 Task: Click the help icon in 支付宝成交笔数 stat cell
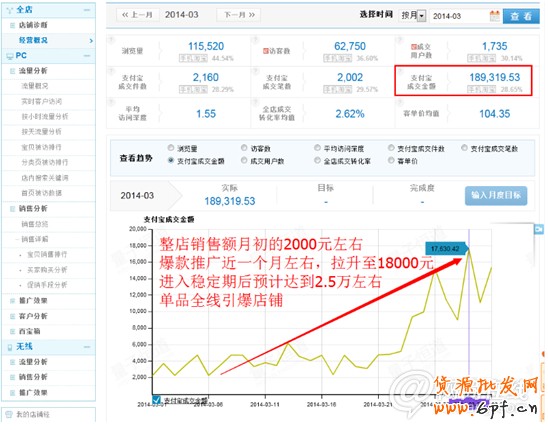(255, 71)
